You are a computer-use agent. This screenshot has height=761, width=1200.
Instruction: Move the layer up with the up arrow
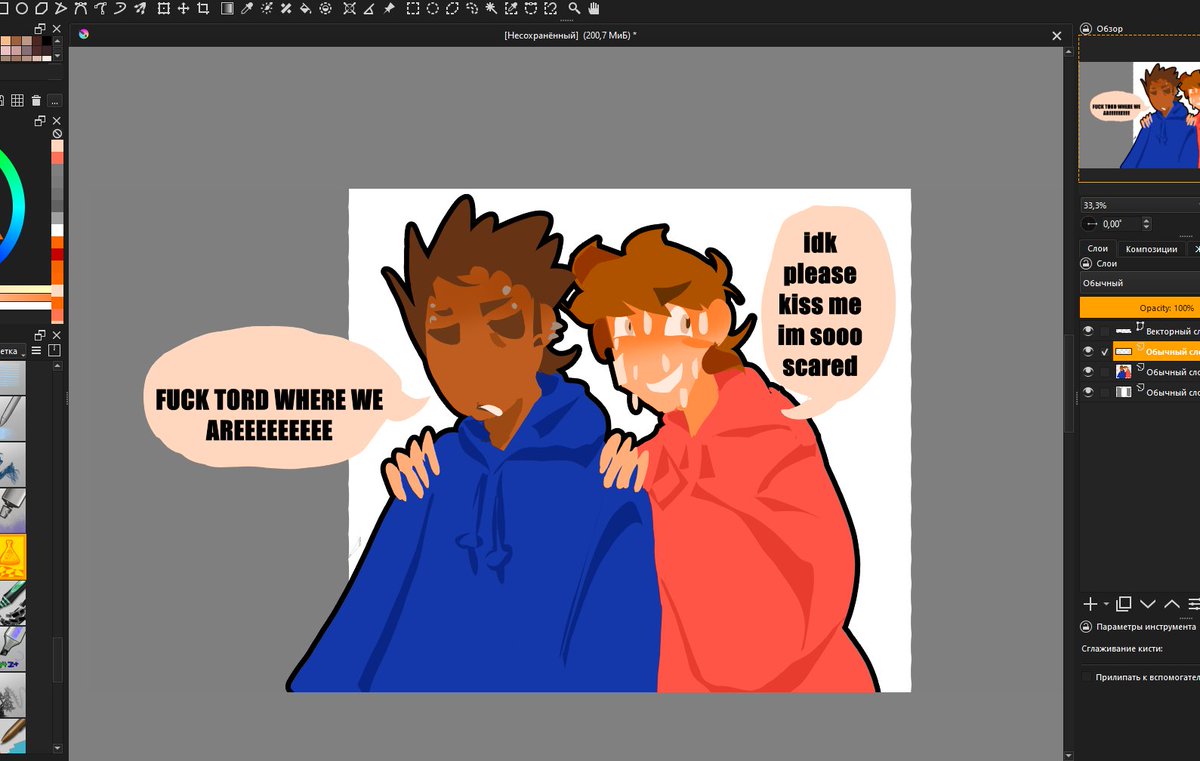coord(1172,604)
